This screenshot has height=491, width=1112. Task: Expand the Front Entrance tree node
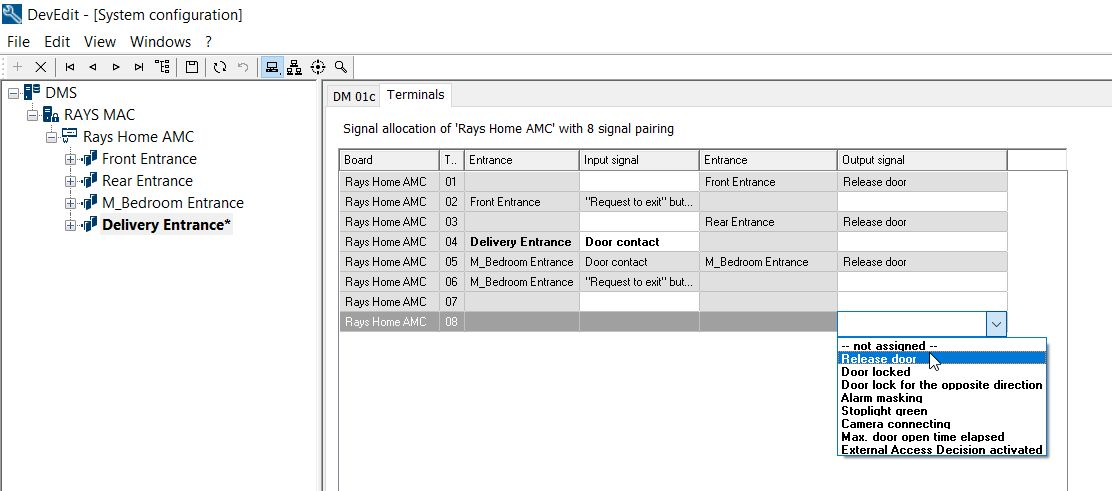[70, 159]
